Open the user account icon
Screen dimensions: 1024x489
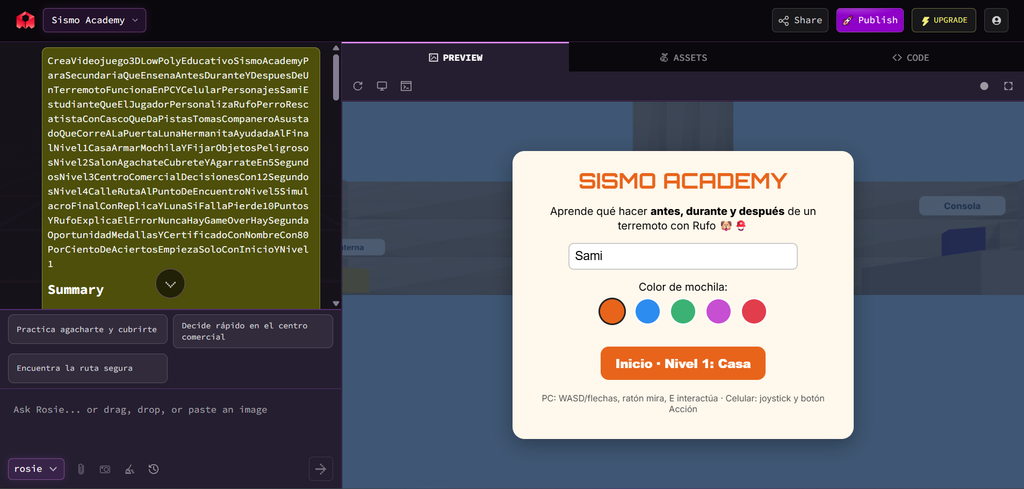(996, 20)
